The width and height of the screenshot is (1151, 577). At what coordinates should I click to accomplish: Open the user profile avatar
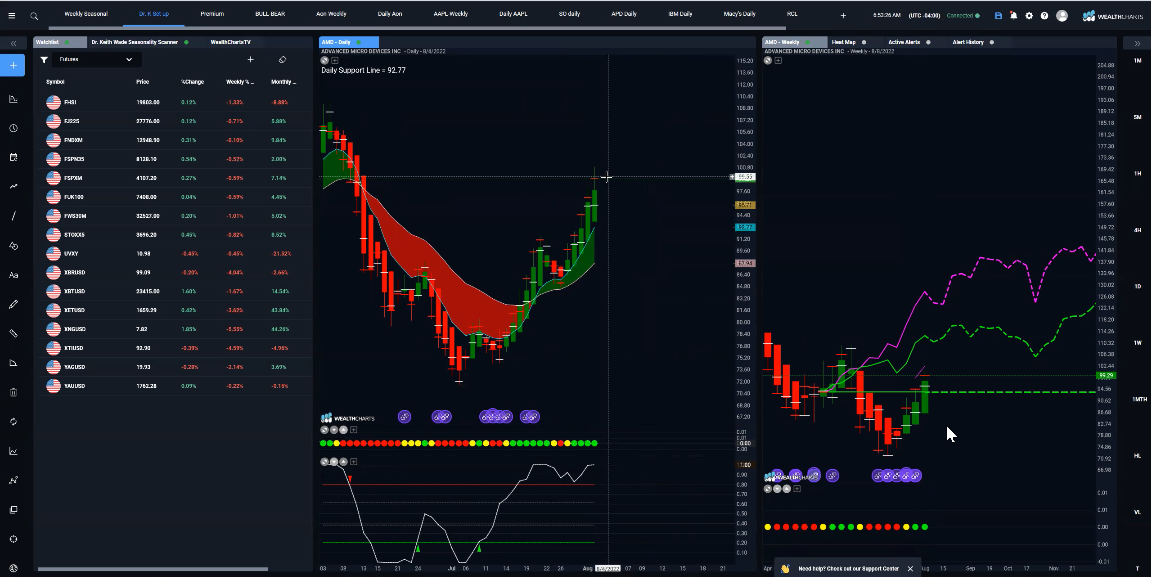pos(1061,15)
